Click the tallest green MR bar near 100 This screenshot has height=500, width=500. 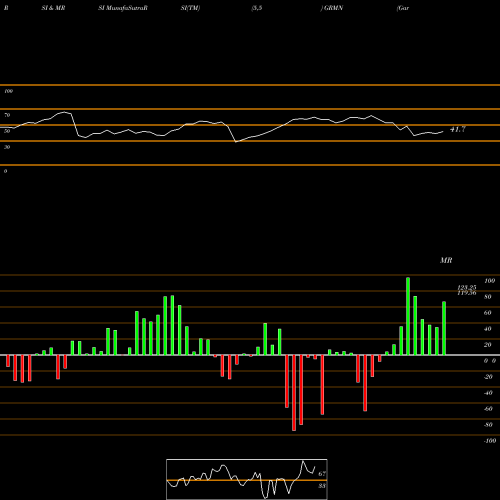coord(408,316)
